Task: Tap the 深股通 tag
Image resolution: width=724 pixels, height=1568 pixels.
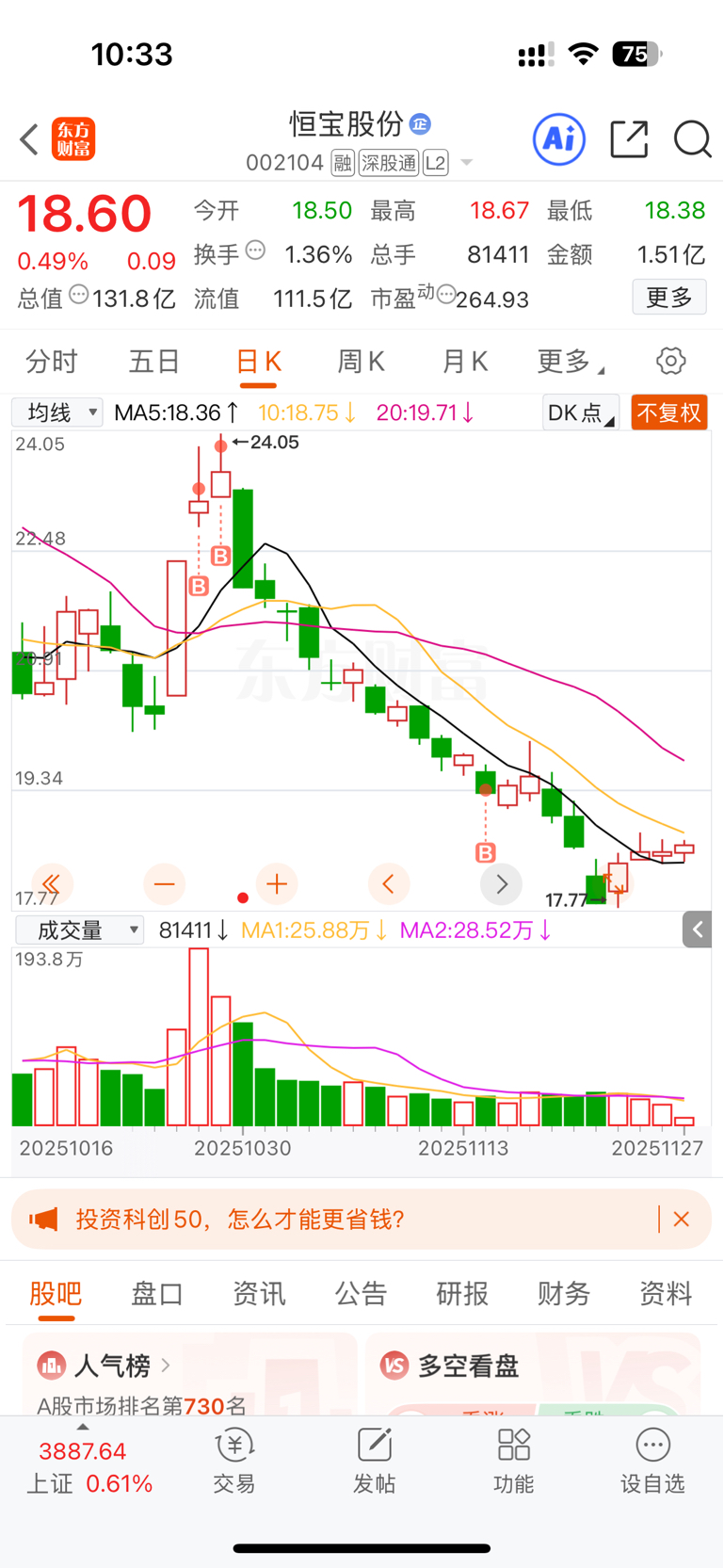Action: point(389,163)
